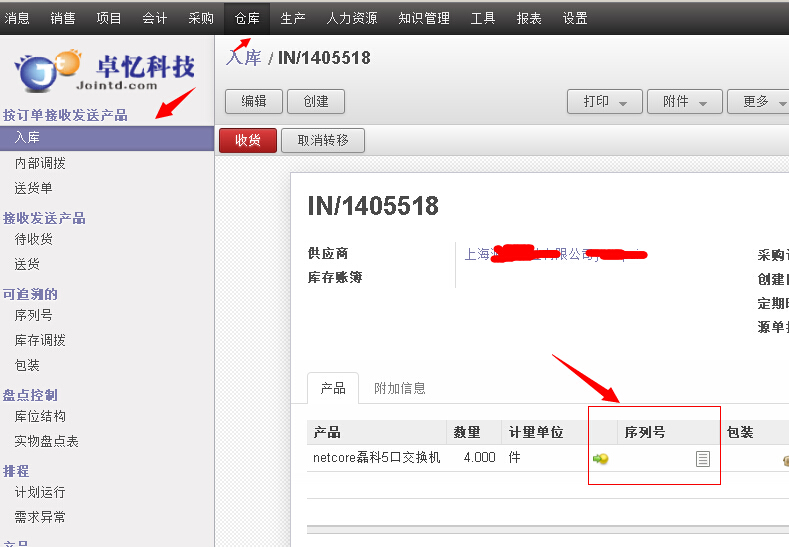Click the split serial number arrow icon
The width and height of the screenshot is (789, 547).
pyautogui.click(x=601, y=459)
